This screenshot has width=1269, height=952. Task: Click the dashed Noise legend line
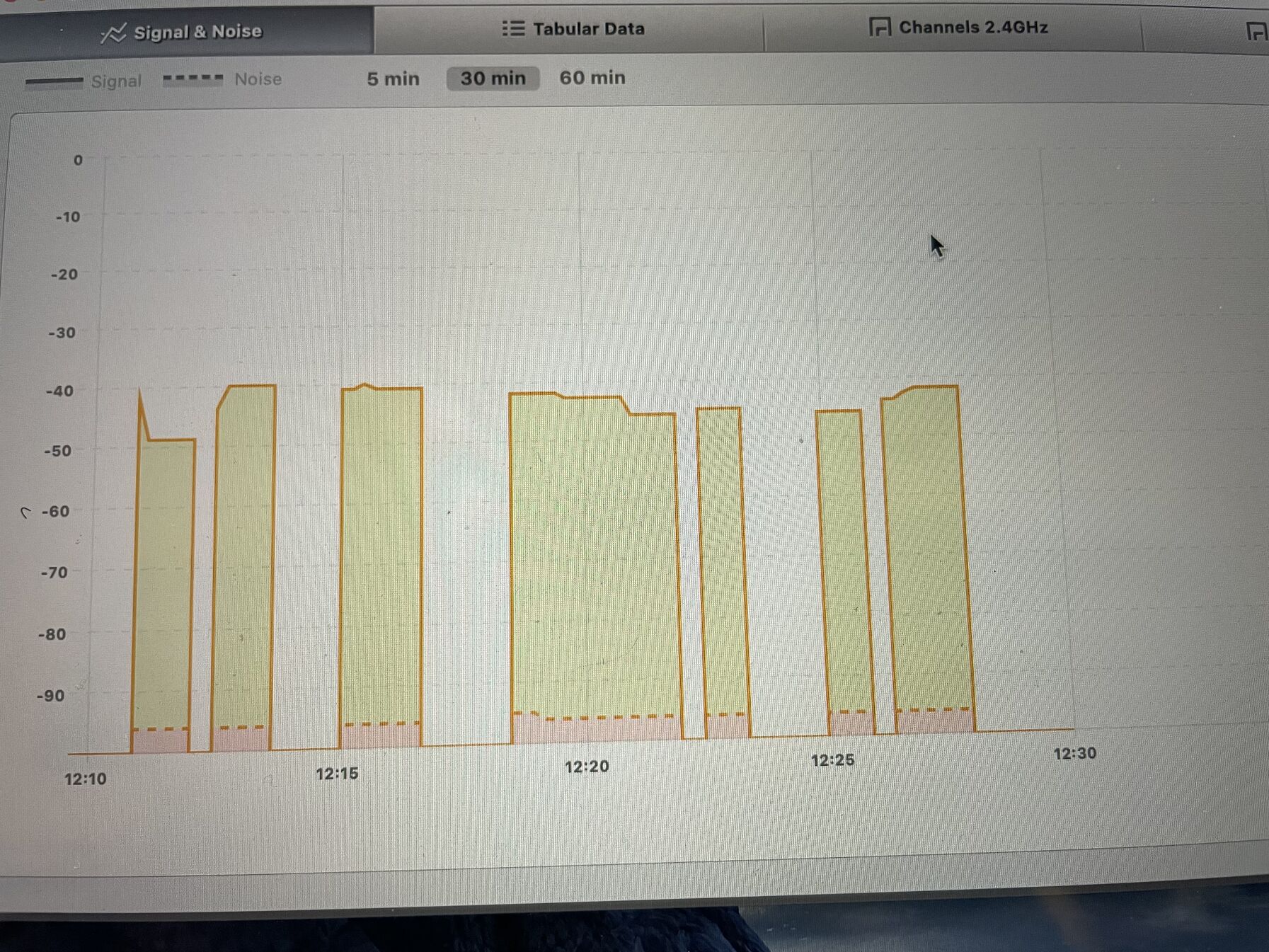pyautogui.click(x=193, y=79)
